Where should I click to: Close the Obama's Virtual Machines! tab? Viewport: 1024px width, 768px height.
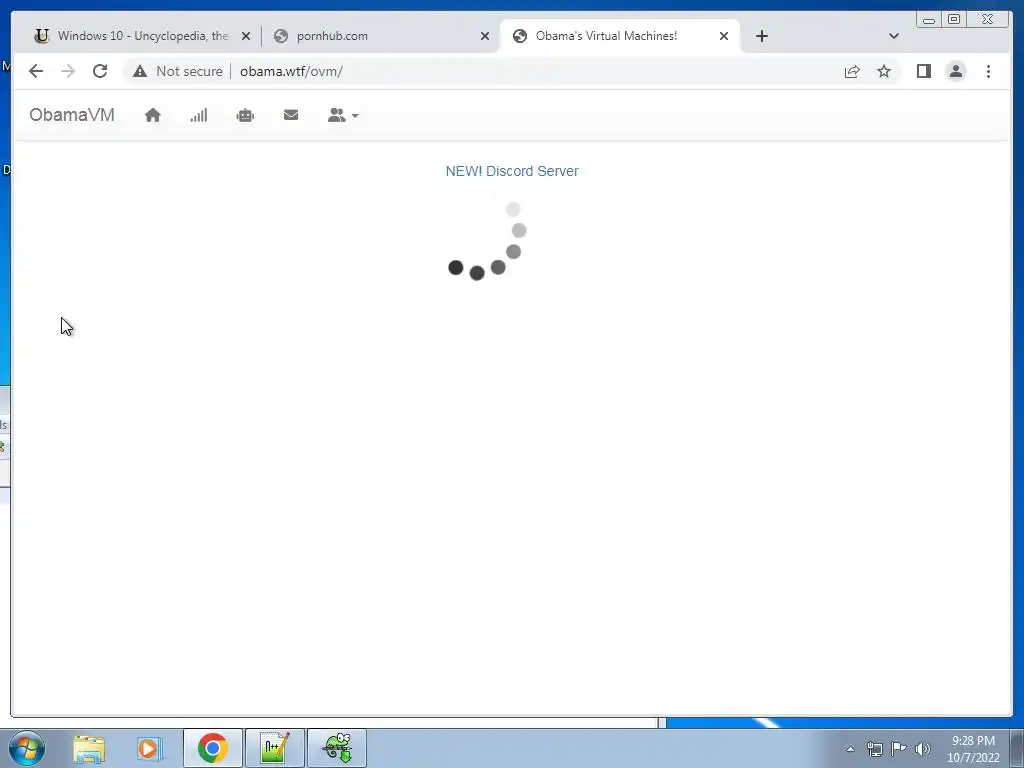tap(724, 37)
